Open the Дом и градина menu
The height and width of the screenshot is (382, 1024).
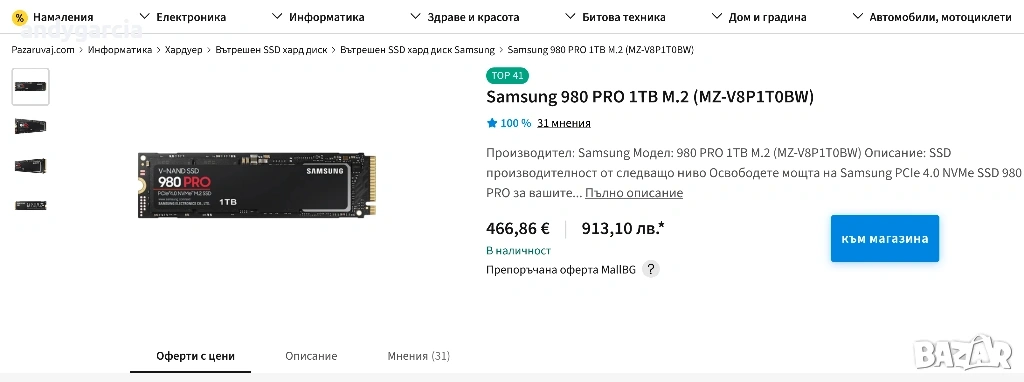pos(759,17)
